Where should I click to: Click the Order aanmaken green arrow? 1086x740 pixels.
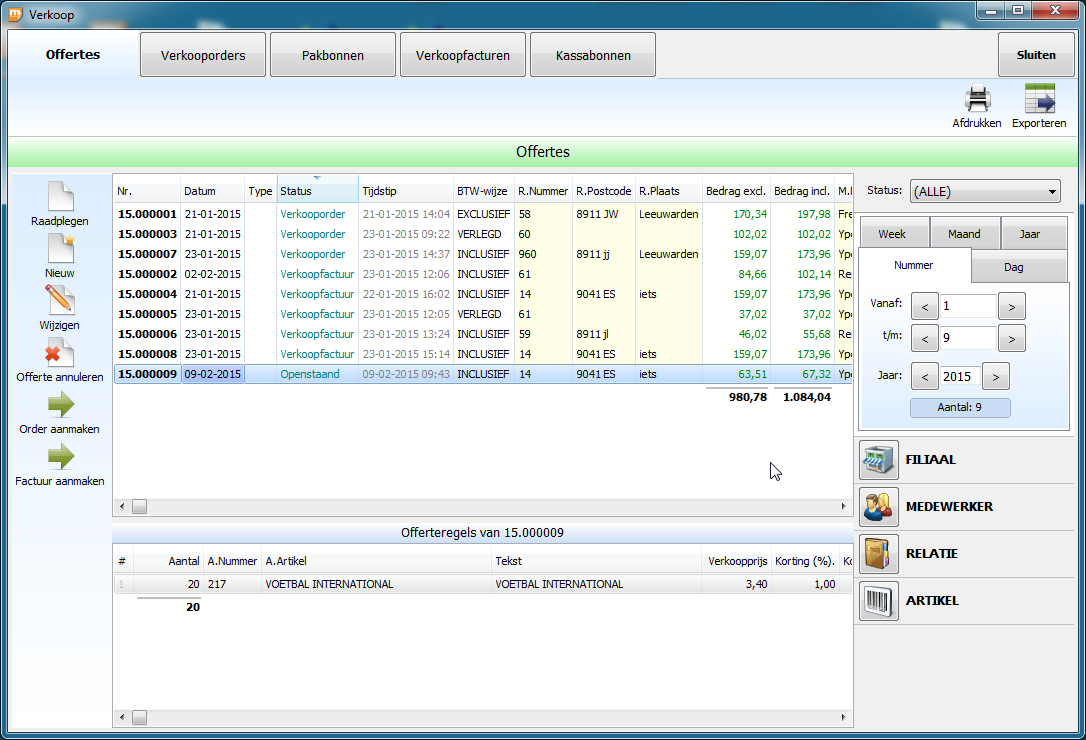tap(60, 405)
